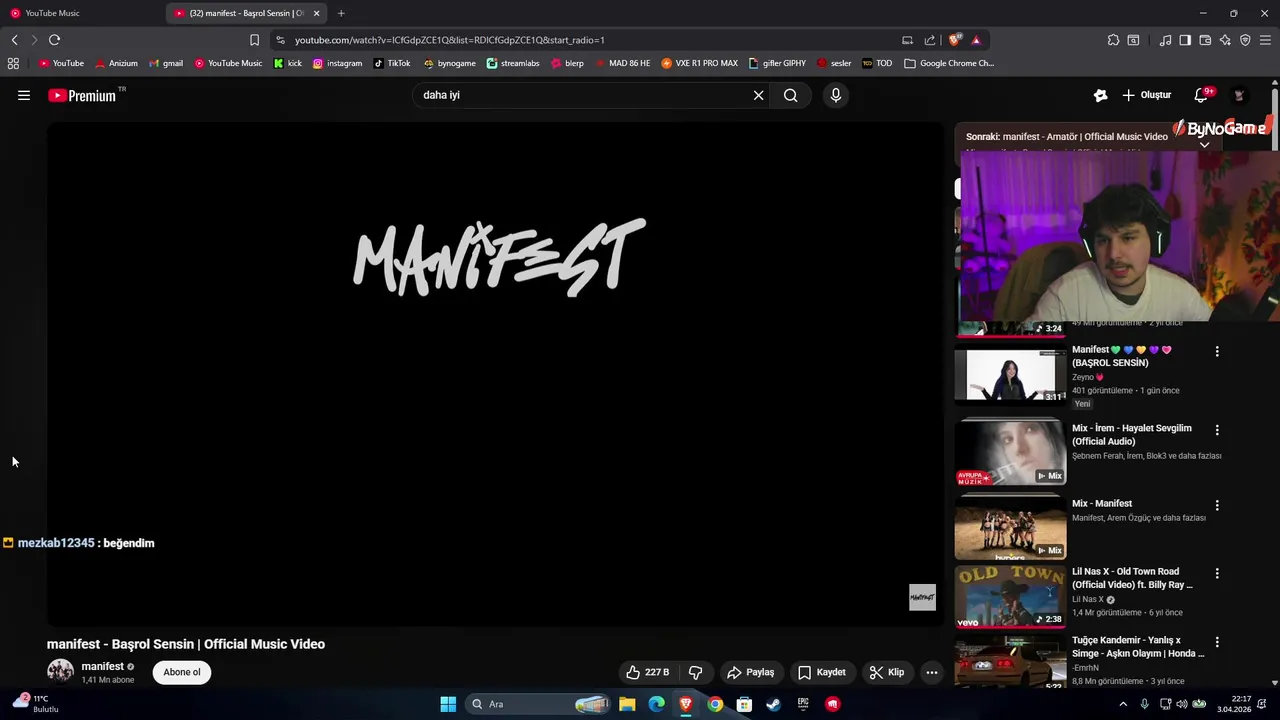Click manifest watermark in video corner
The width and height of the screenshot is (1280, 720).
(x=922, y=597)
